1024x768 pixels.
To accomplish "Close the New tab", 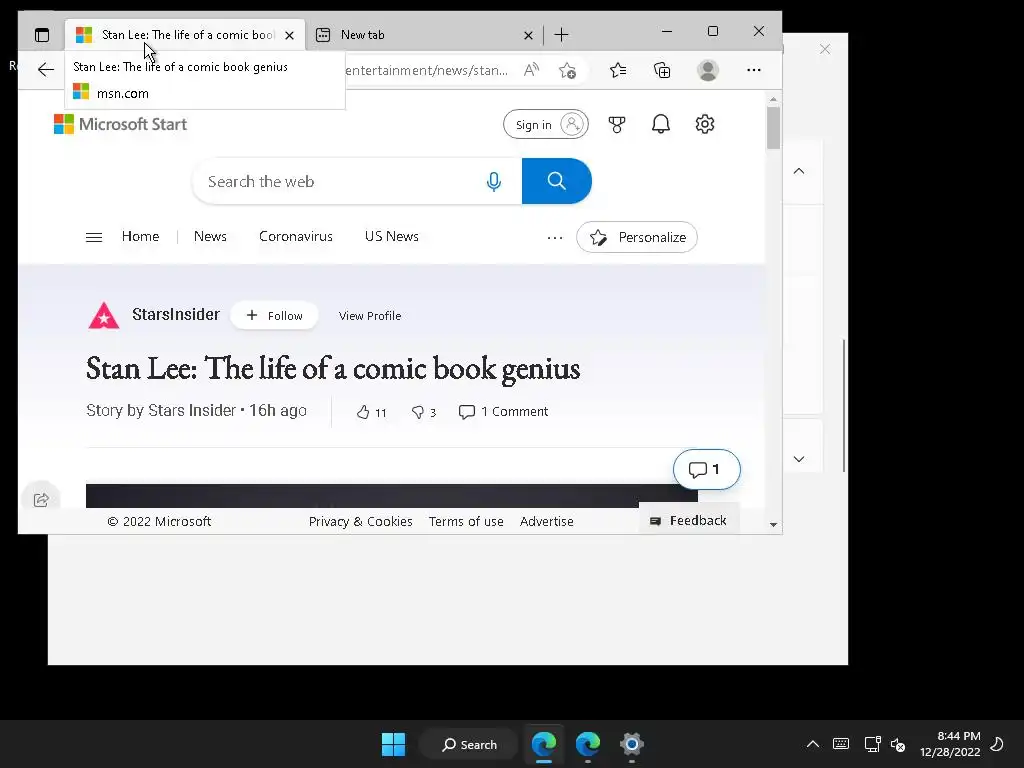I will coord(528,35).
